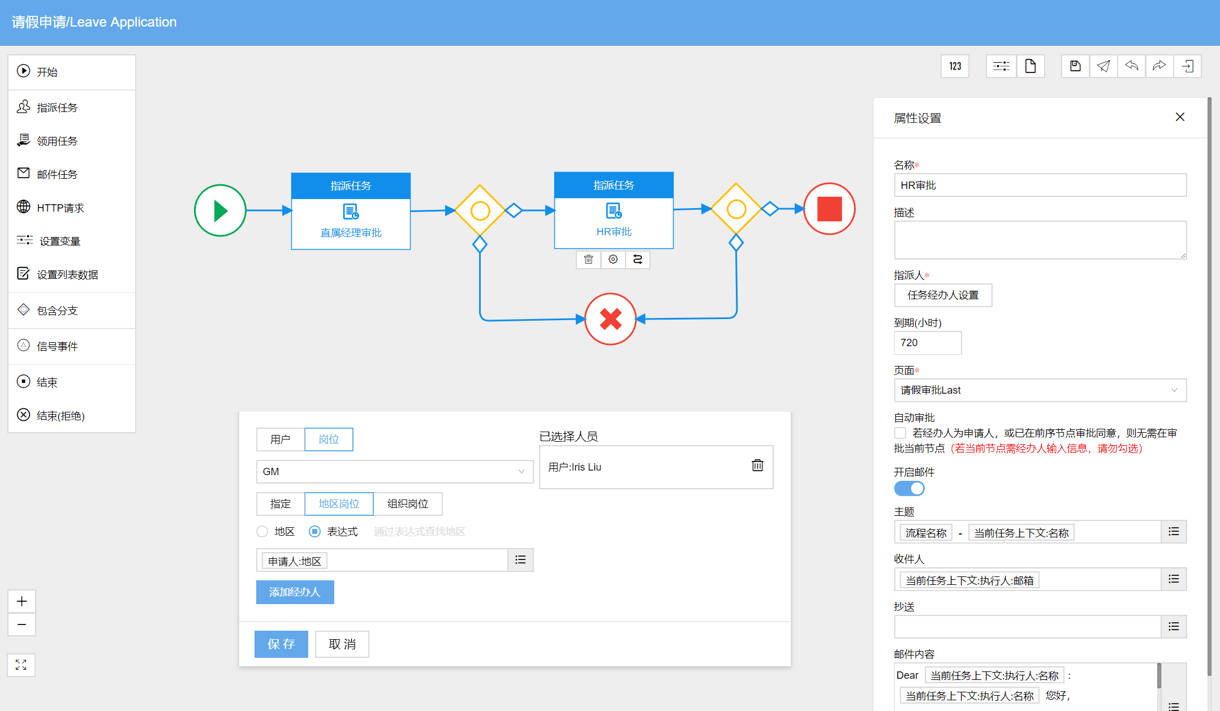This screenshot has width=1220, height=711.
Task: Click the 名称 field containing HR审批
Action: point(1040,185)
